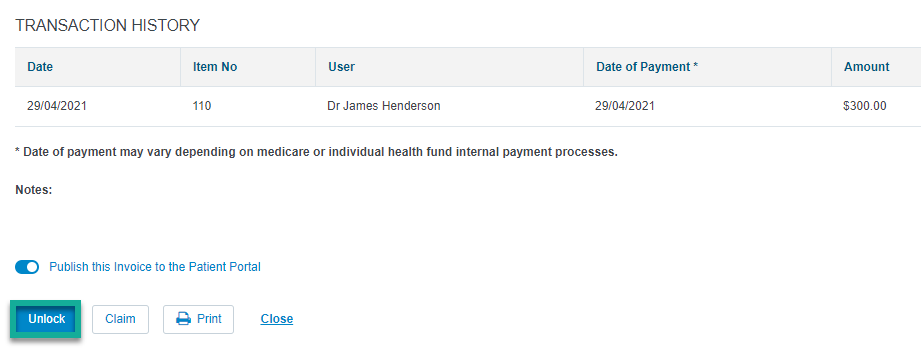Select the Print button label

pyautogui.click(x=209, y=319)
